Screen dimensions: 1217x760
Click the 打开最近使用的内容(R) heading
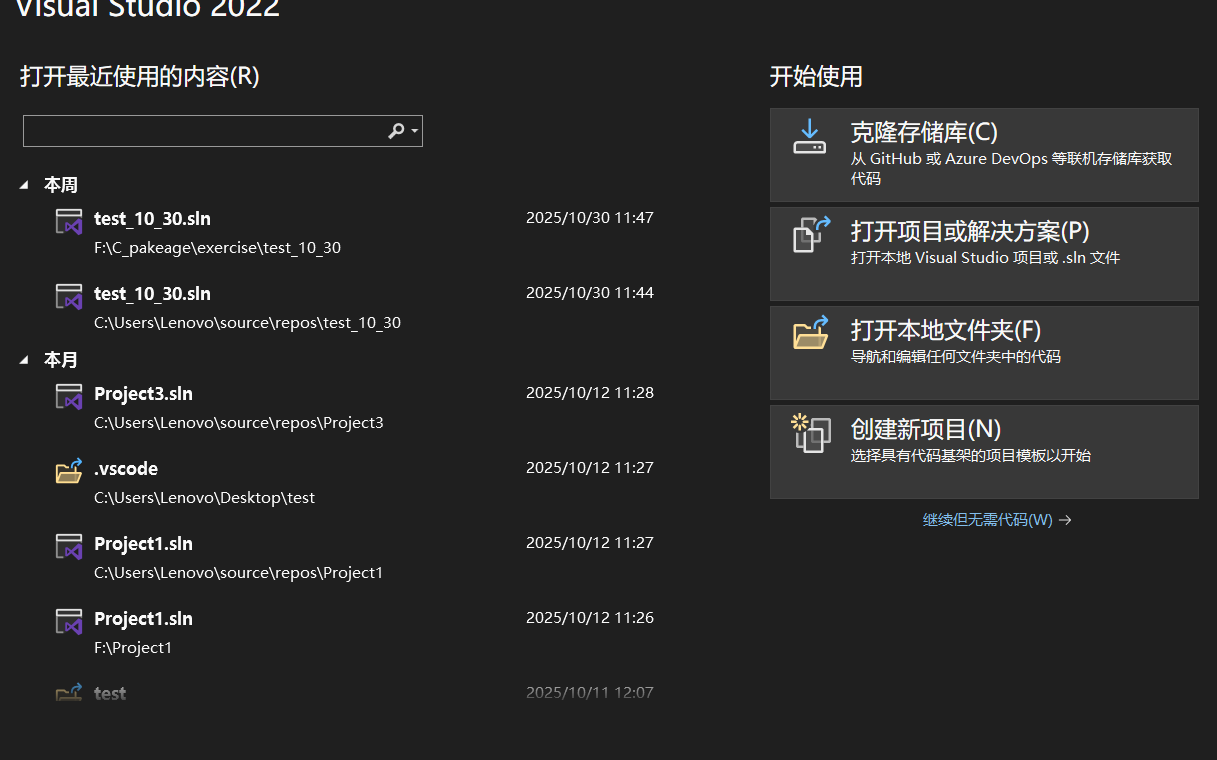click(140, 77)
